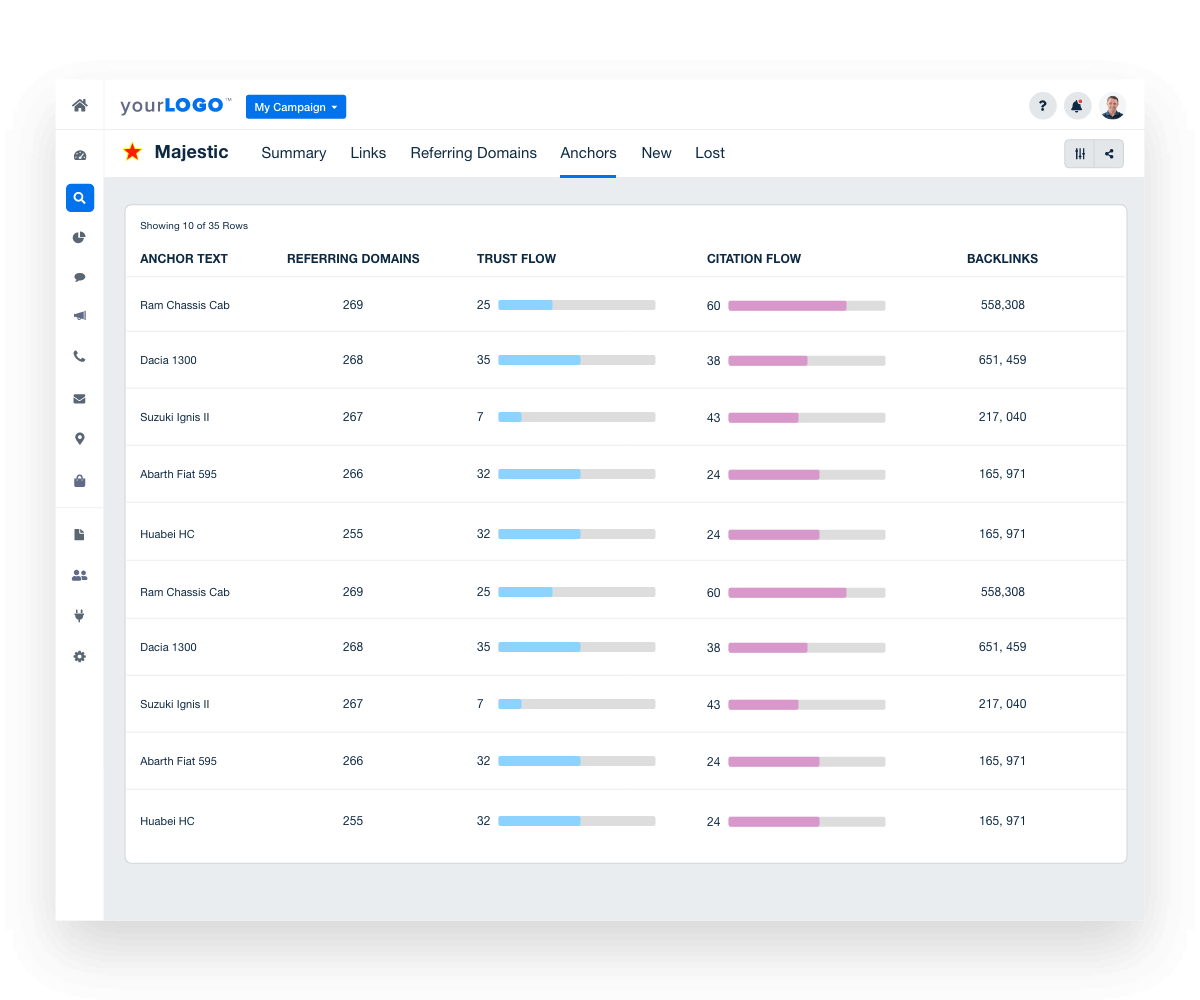Image resolution: width=1200 pixels, height=1000 pixels.
Task: Select the pie chart analytics icon
Action: [x=80, y=237]
